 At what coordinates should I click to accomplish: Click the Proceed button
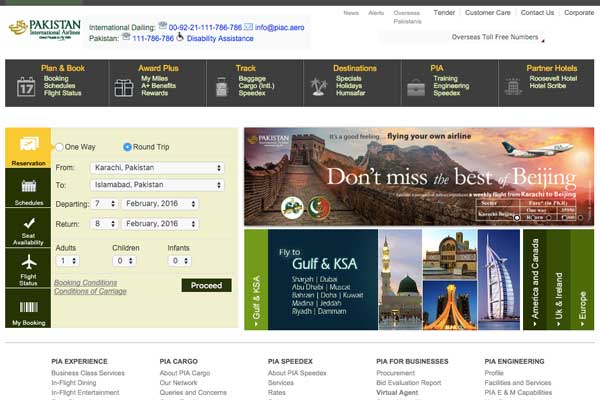point(206,286)
